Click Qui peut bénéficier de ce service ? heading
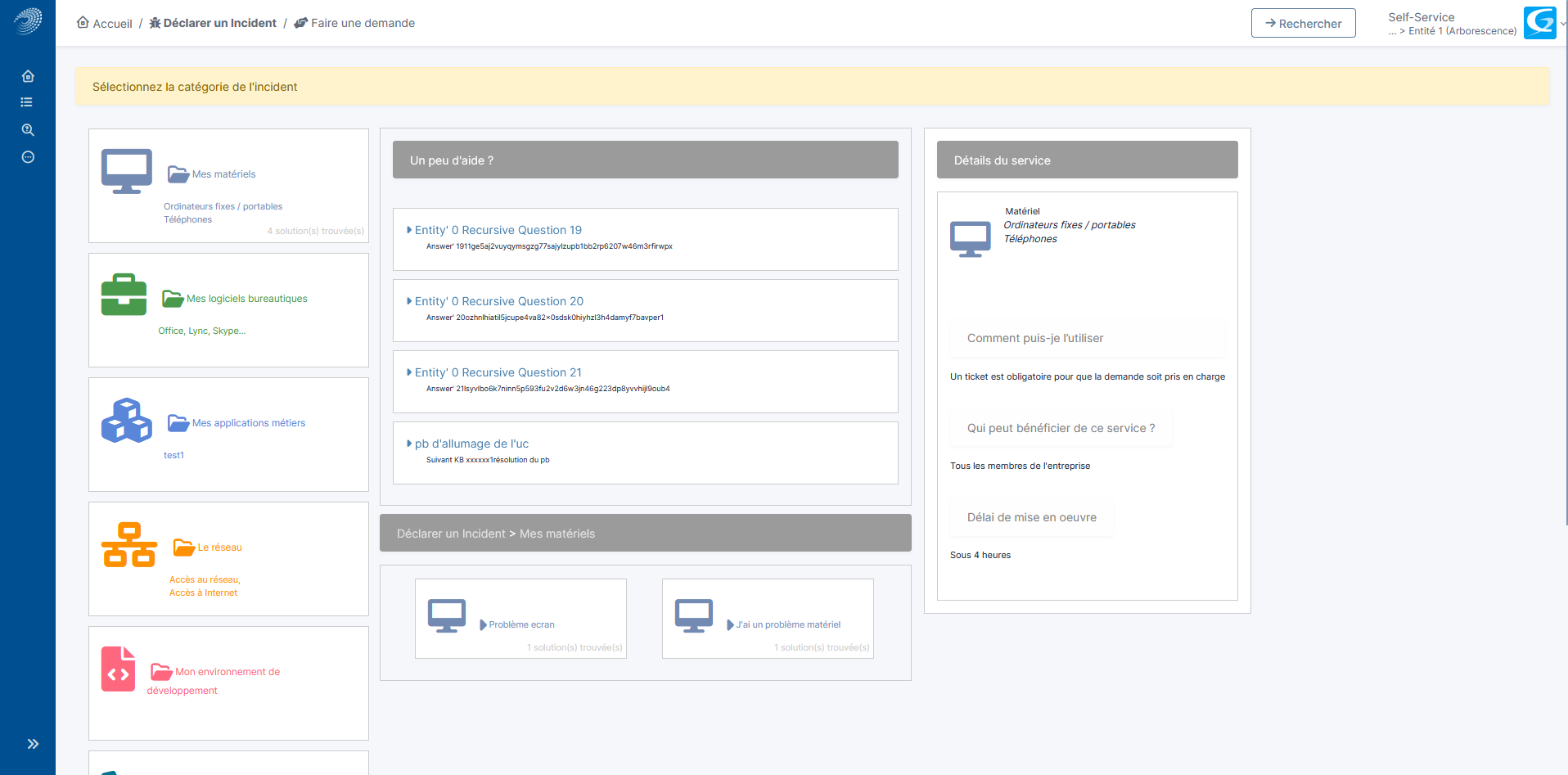1568x775 pixels. pos(1061,428)
